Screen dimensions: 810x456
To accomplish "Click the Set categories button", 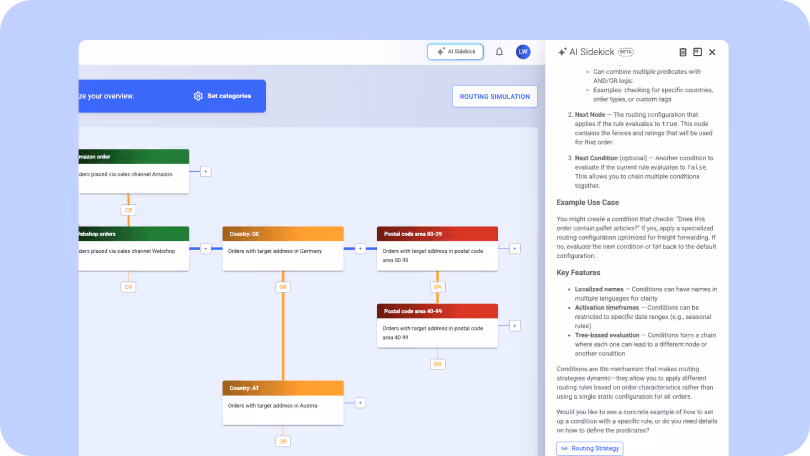I will tap(222, 96).
